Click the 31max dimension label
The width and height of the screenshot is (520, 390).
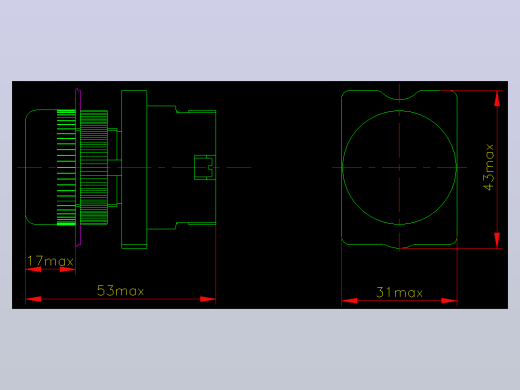(399, 292)
